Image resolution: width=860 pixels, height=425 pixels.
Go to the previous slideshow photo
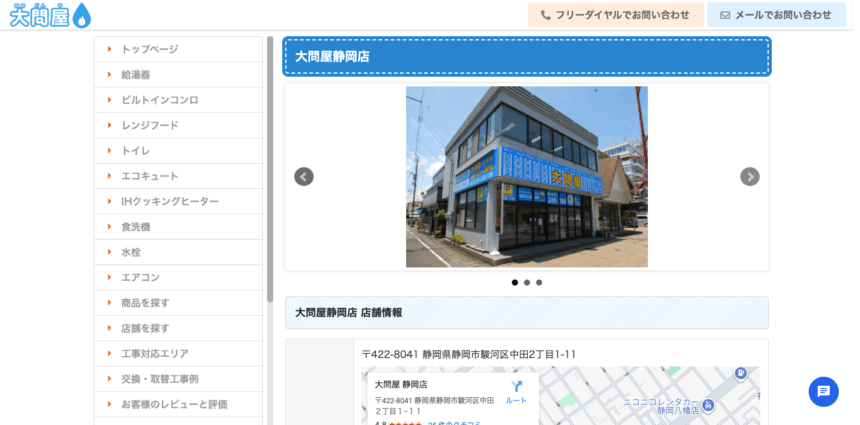tap(304, 177)
